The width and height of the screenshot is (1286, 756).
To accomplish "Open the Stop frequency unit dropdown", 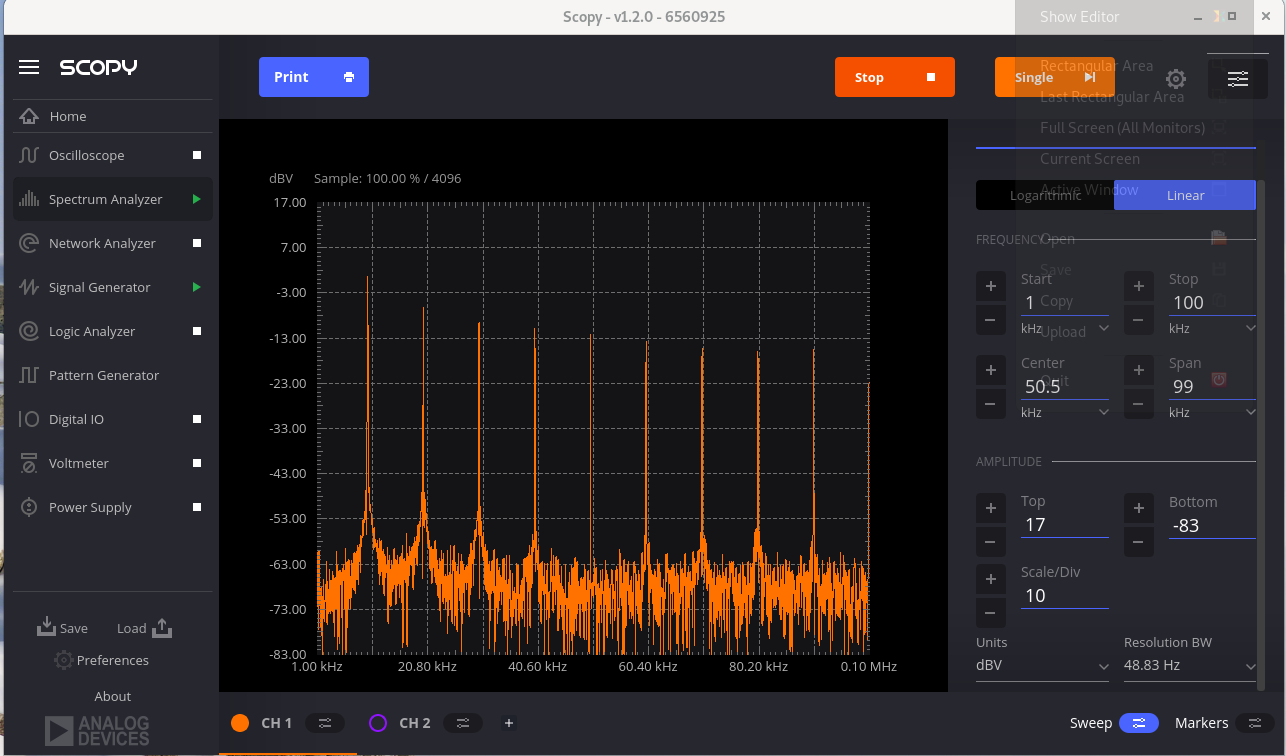I will pos(1212,327).
